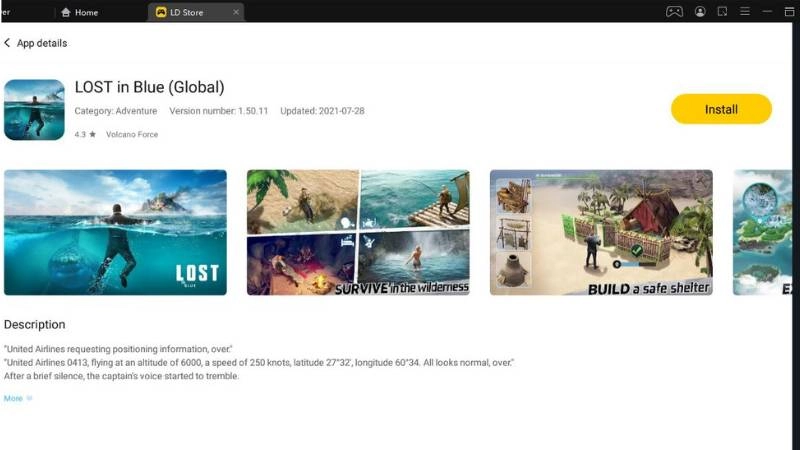This screenshot has height=450, width=800.
Task: Install LOST in Blue (Global)
Action: point(721,109)
